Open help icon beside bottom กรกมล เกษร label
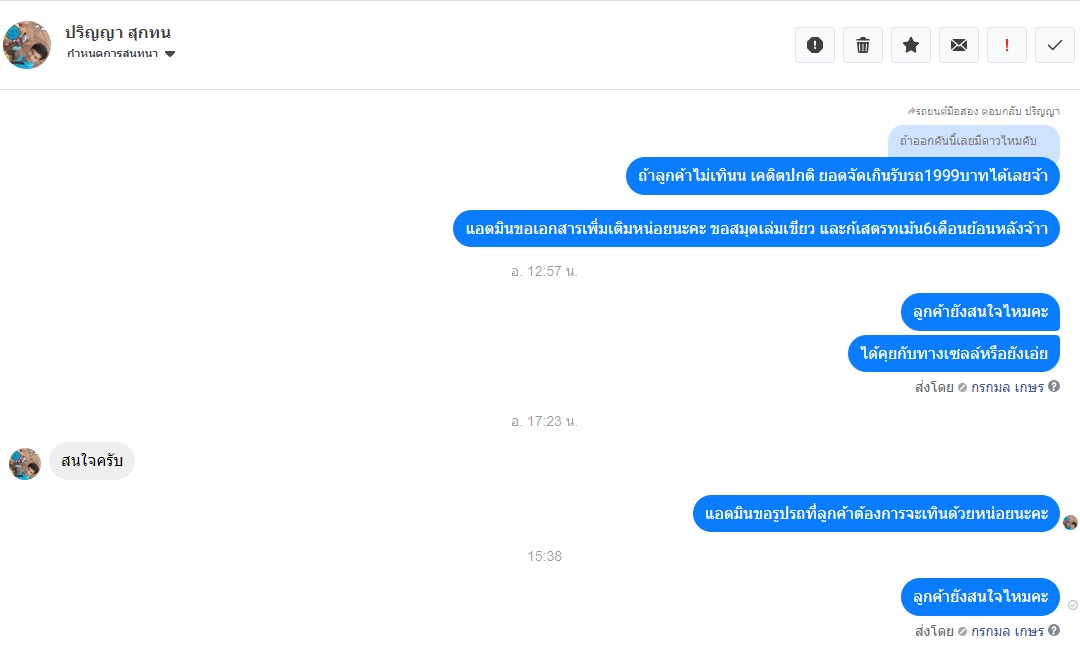 1054,630
